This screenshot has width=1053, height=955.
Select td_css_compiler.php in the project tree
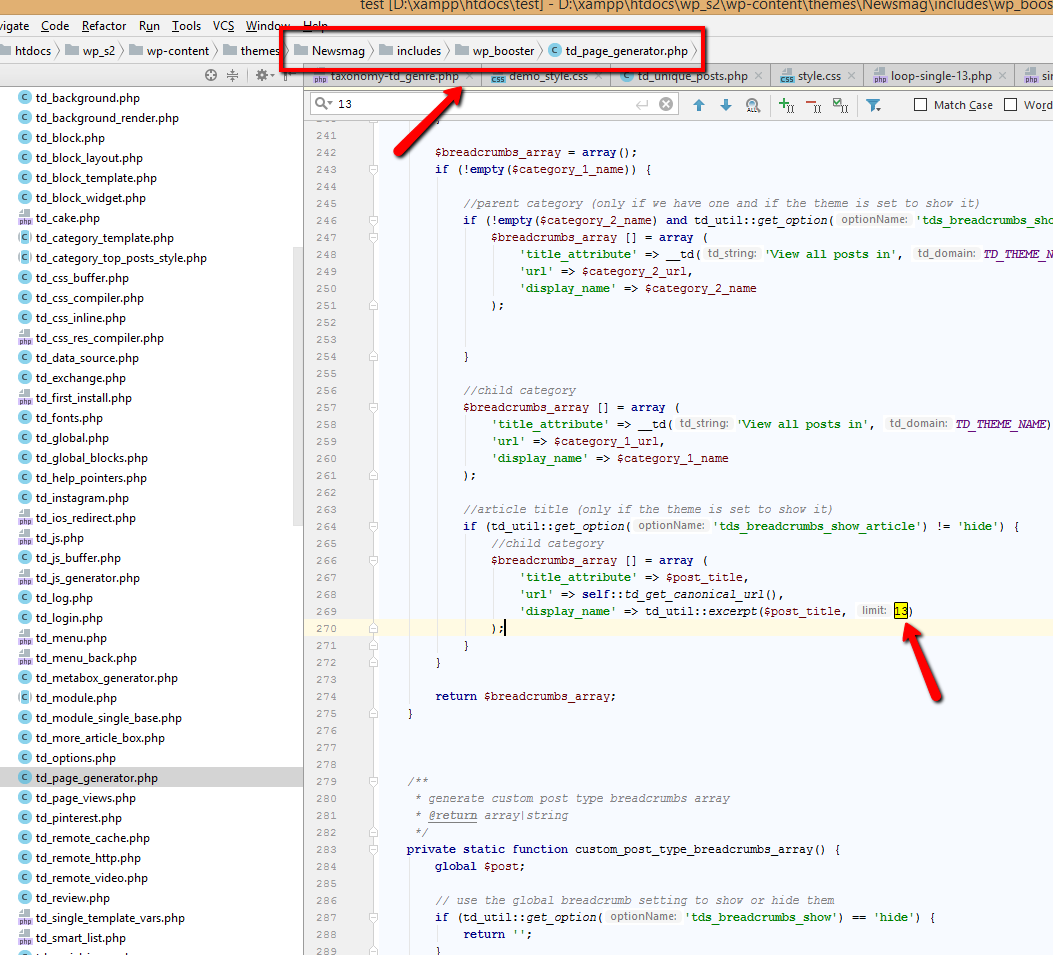click(89, 298)
